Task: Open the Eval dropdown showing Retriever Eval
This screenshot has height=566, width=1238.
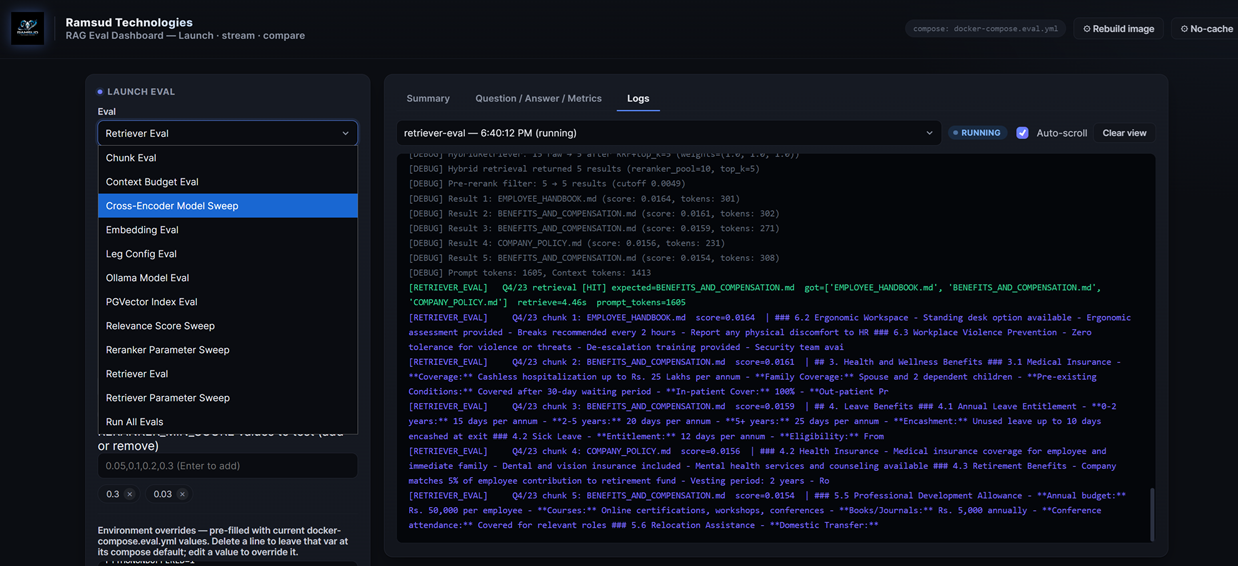Action: click(x=227, y=133)
